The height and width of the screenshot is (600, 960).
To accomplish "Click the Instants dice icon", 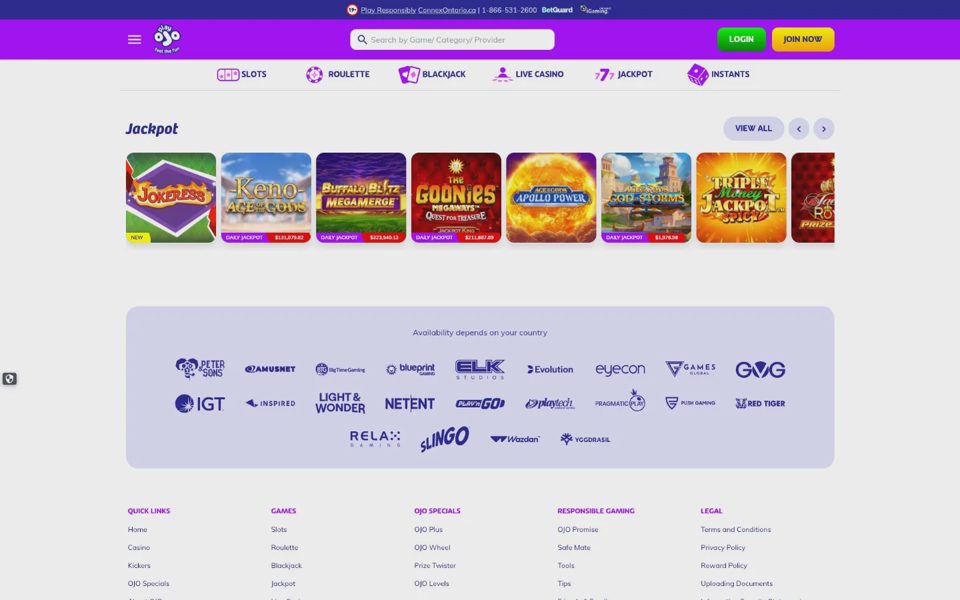I will tap(697, 75).
